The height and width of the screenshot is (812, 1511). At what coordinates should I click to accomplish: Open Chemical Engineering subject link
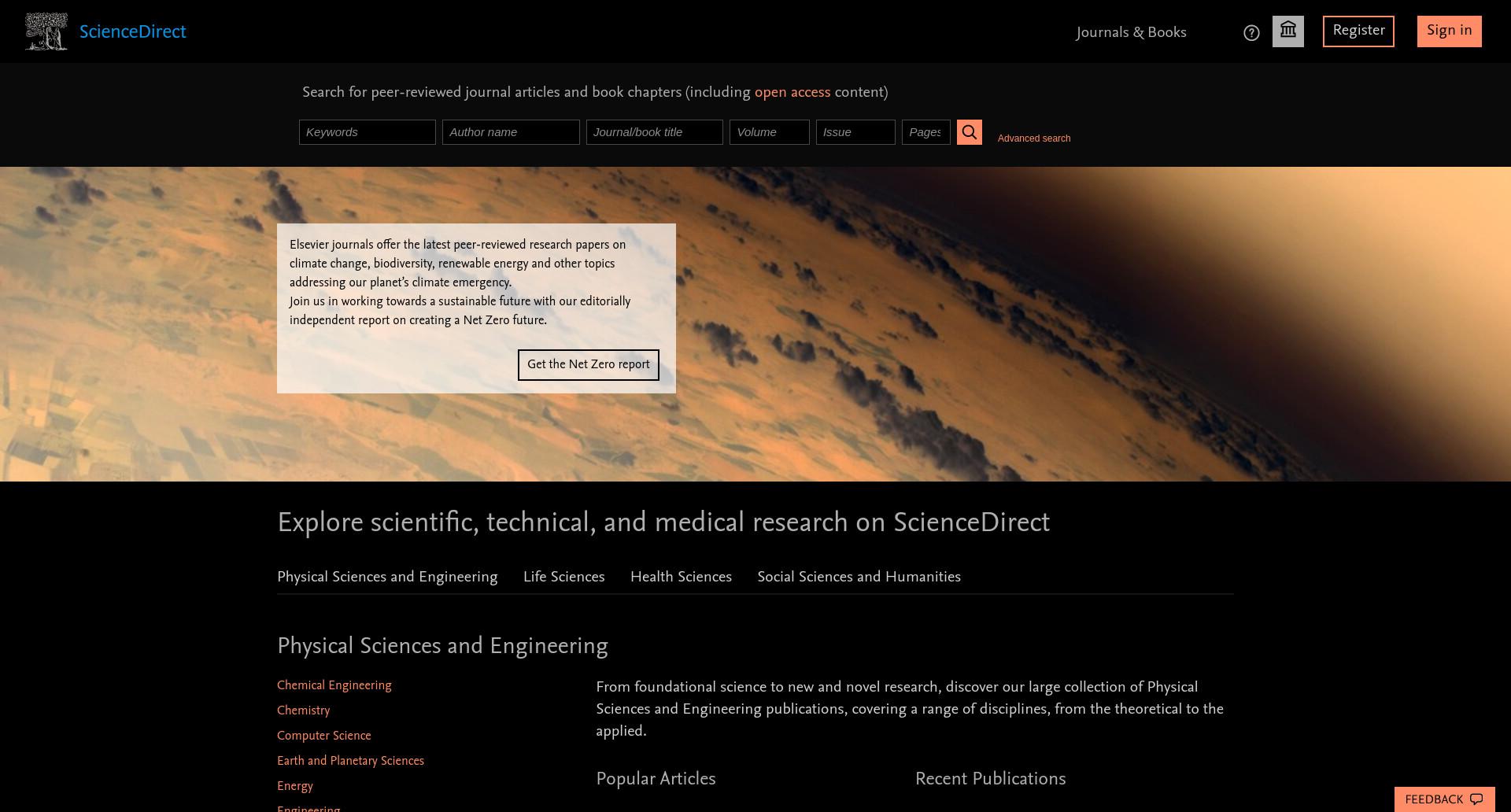coord(334,686)
